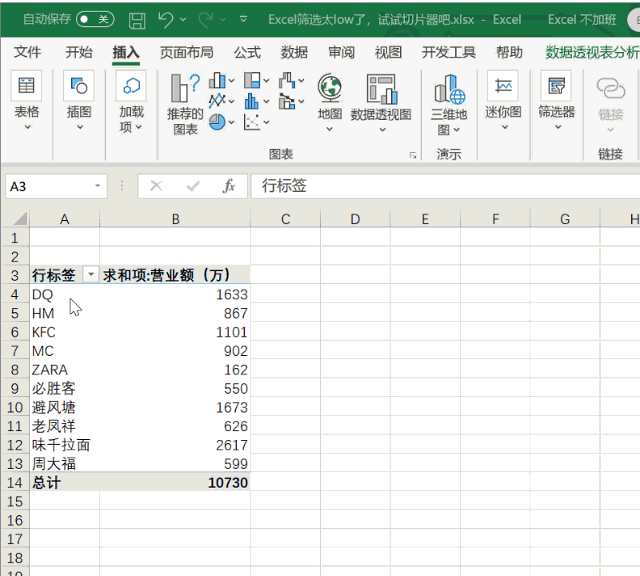Expand the 插图 dropdown arrow
This screenshot has width=640, height=576.
[x=80, y=127]
